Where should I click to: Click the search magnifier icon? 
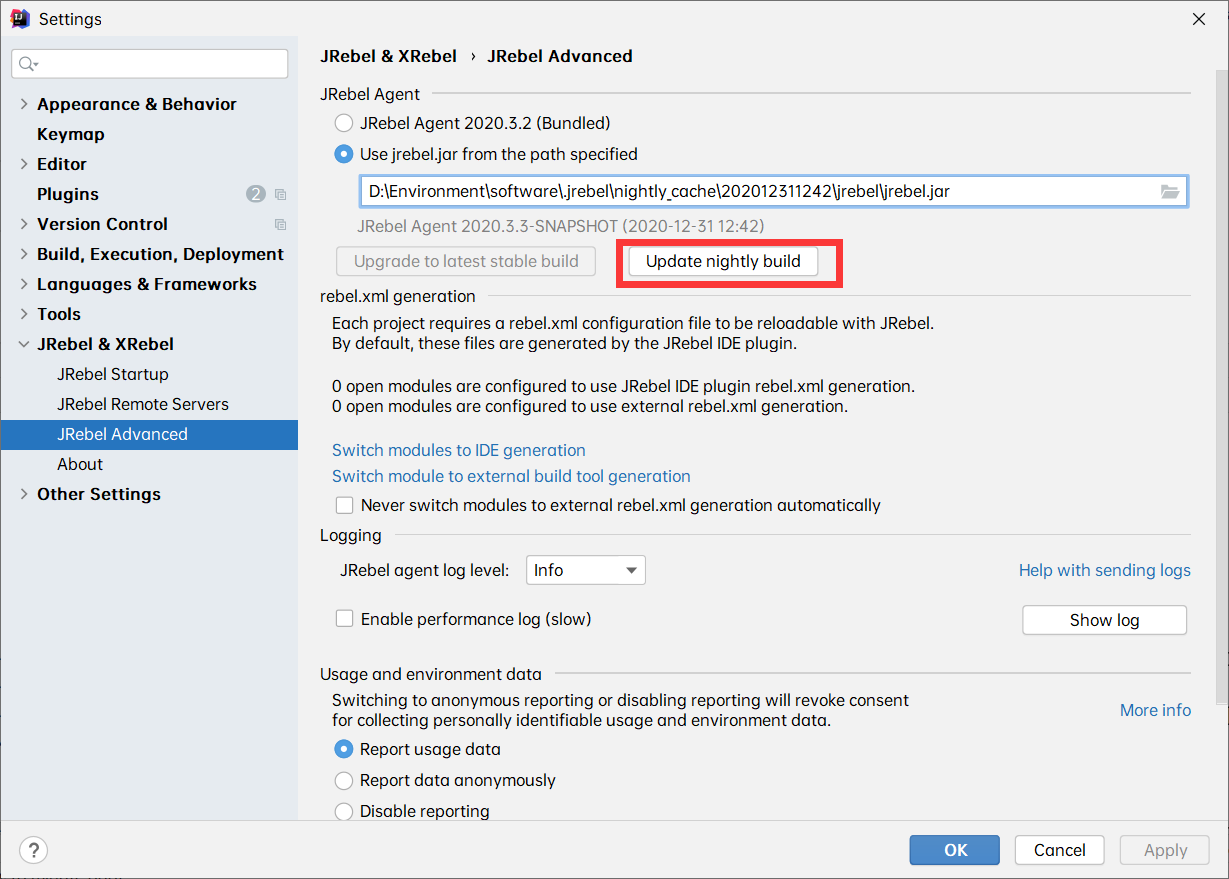pos(27,64)
